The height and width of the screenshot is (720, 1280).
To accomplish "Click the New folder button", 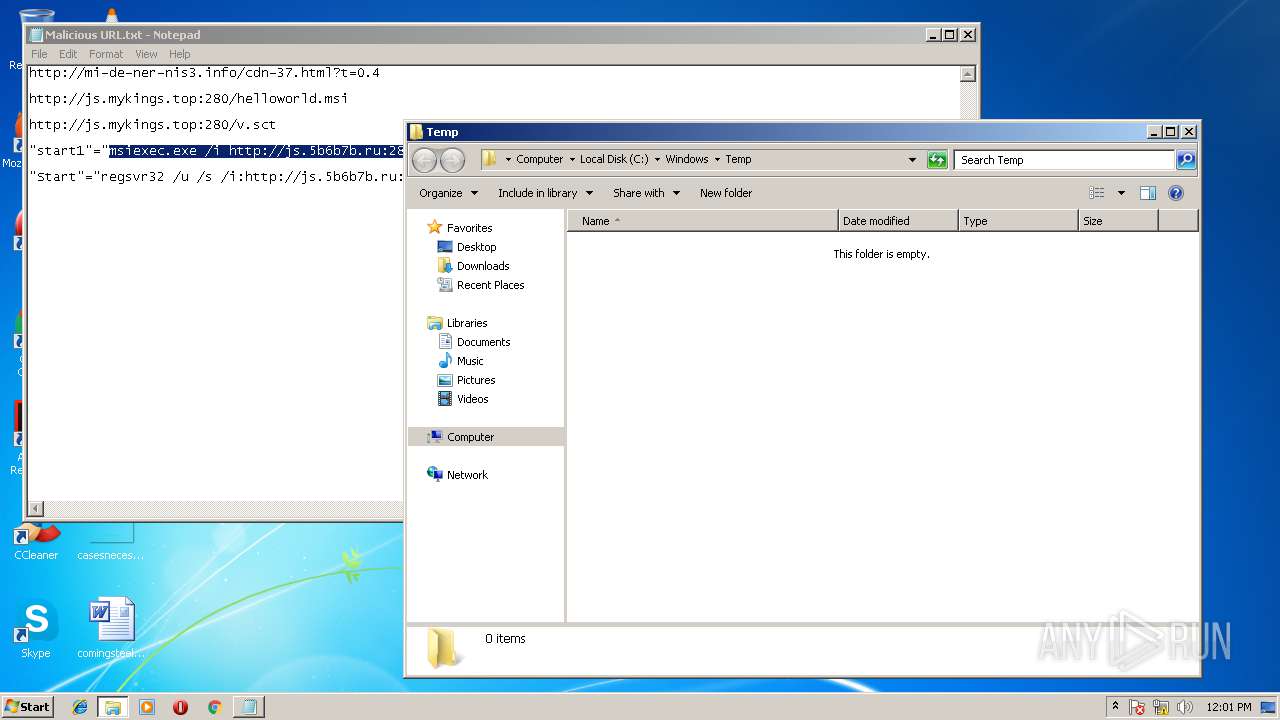I will [726, 193].
